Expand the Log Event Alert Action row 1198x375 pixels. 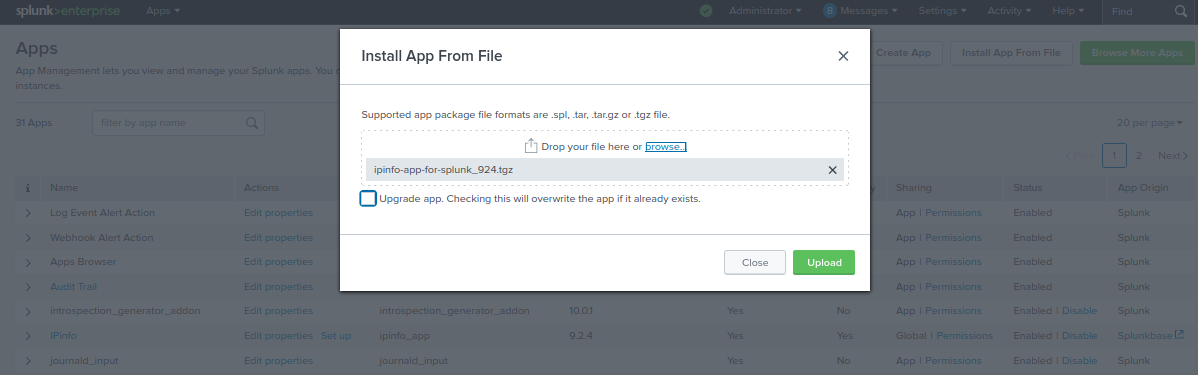coord(28,213)
